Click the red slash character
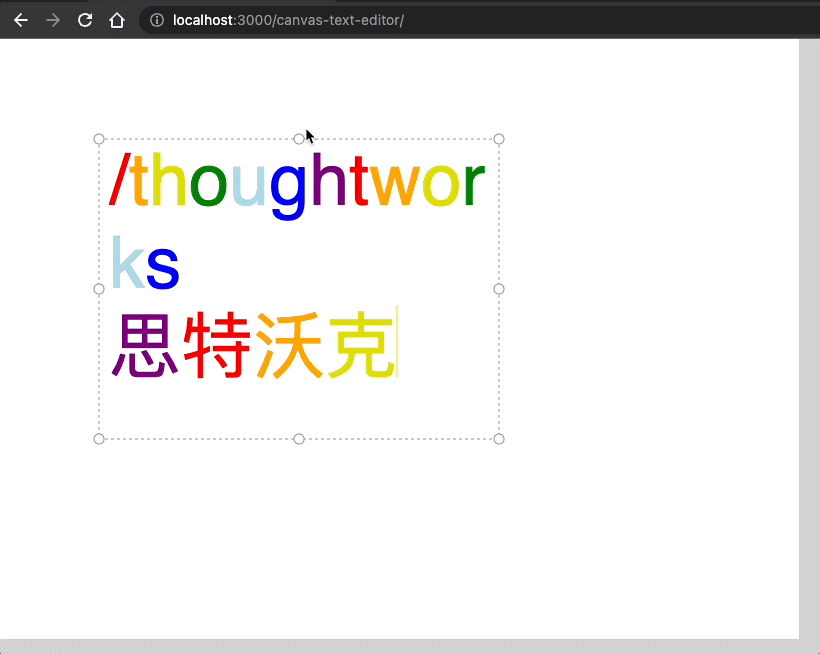This screenshot has width=820, height=654. pyautogui.click(x=120, y=179)
